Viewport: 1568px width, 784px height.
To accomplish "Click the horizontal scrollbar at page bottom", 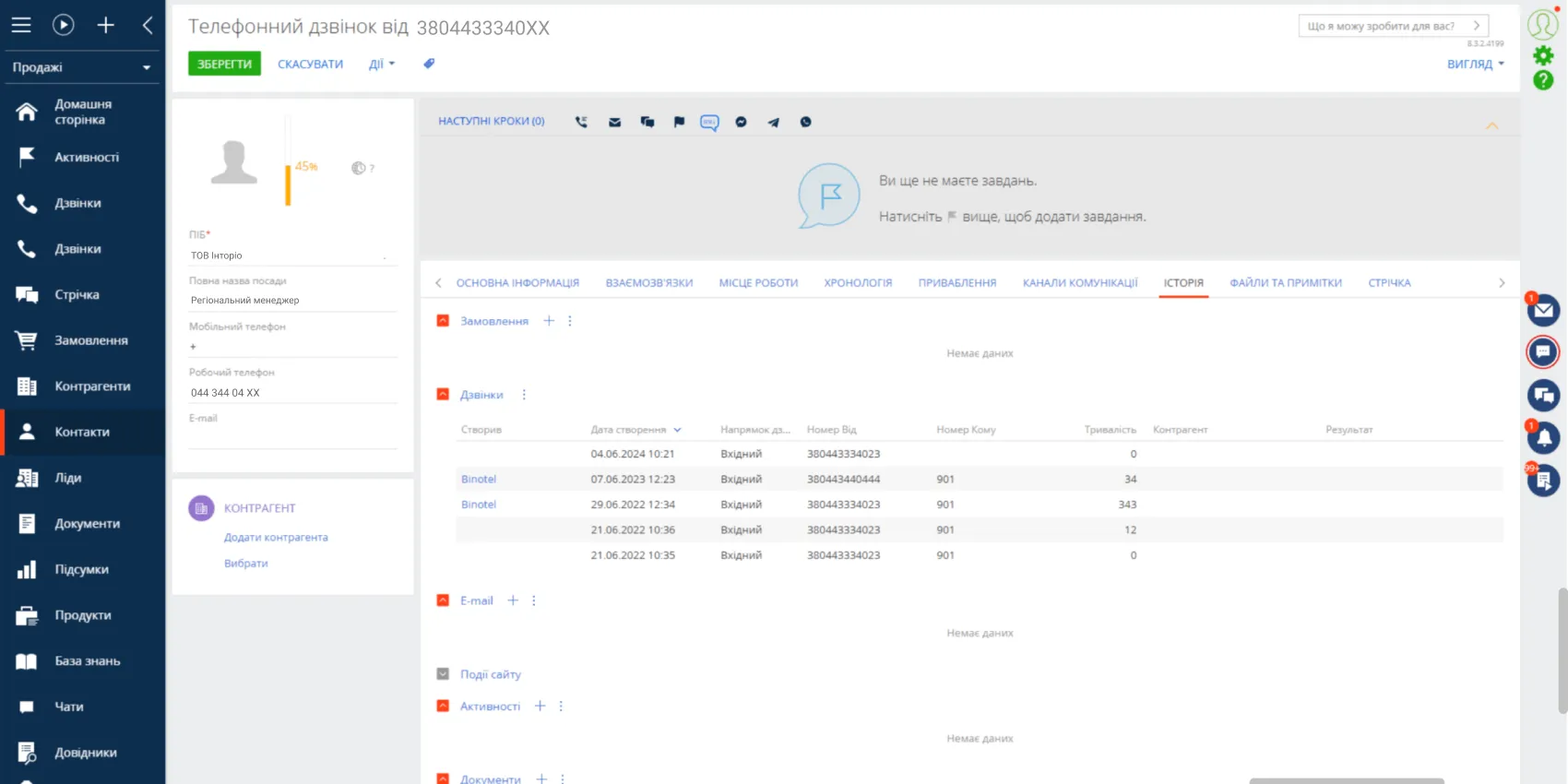I will (1347, 780).
